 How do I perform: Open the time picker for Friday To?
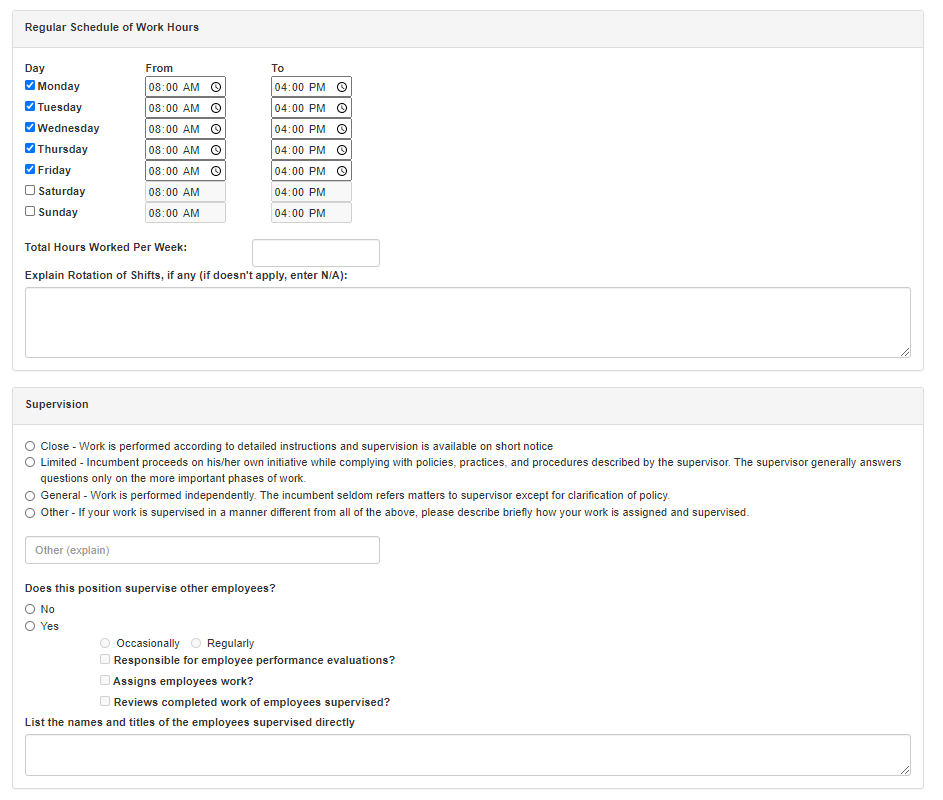(x=342, y=171)
